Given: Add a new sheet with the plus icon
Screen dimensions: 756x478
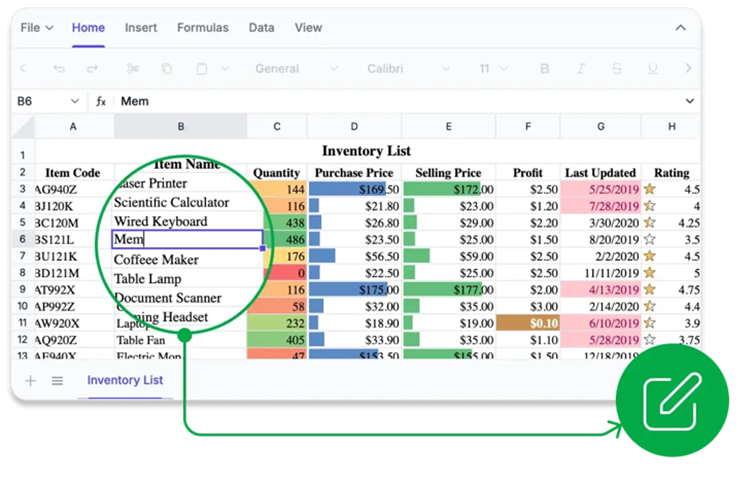Looking at the screenshot, I should pyautogui.click(x=30, y=381).
